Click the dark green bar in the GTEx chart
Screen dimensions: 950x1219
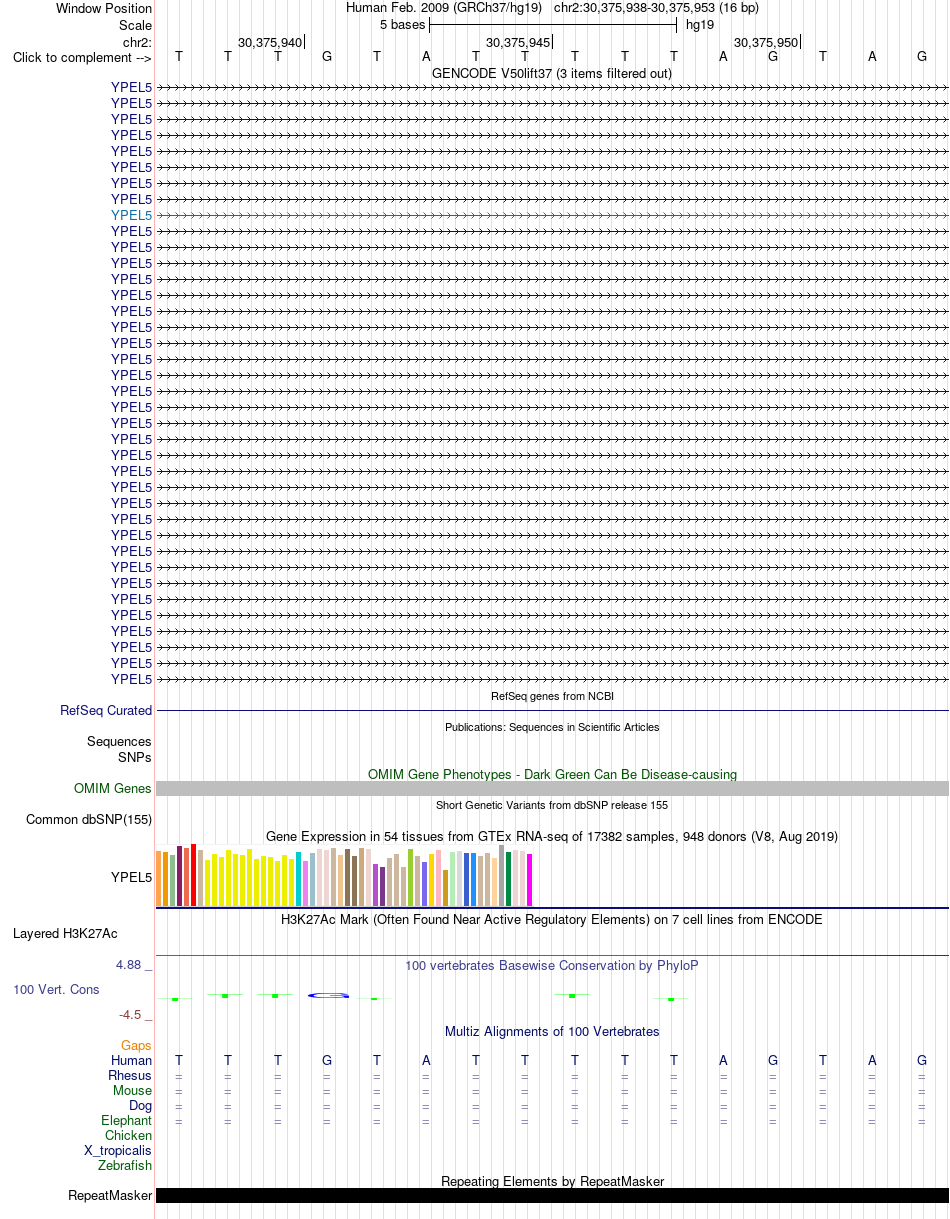pyautogui.click(x=508, y=879)
